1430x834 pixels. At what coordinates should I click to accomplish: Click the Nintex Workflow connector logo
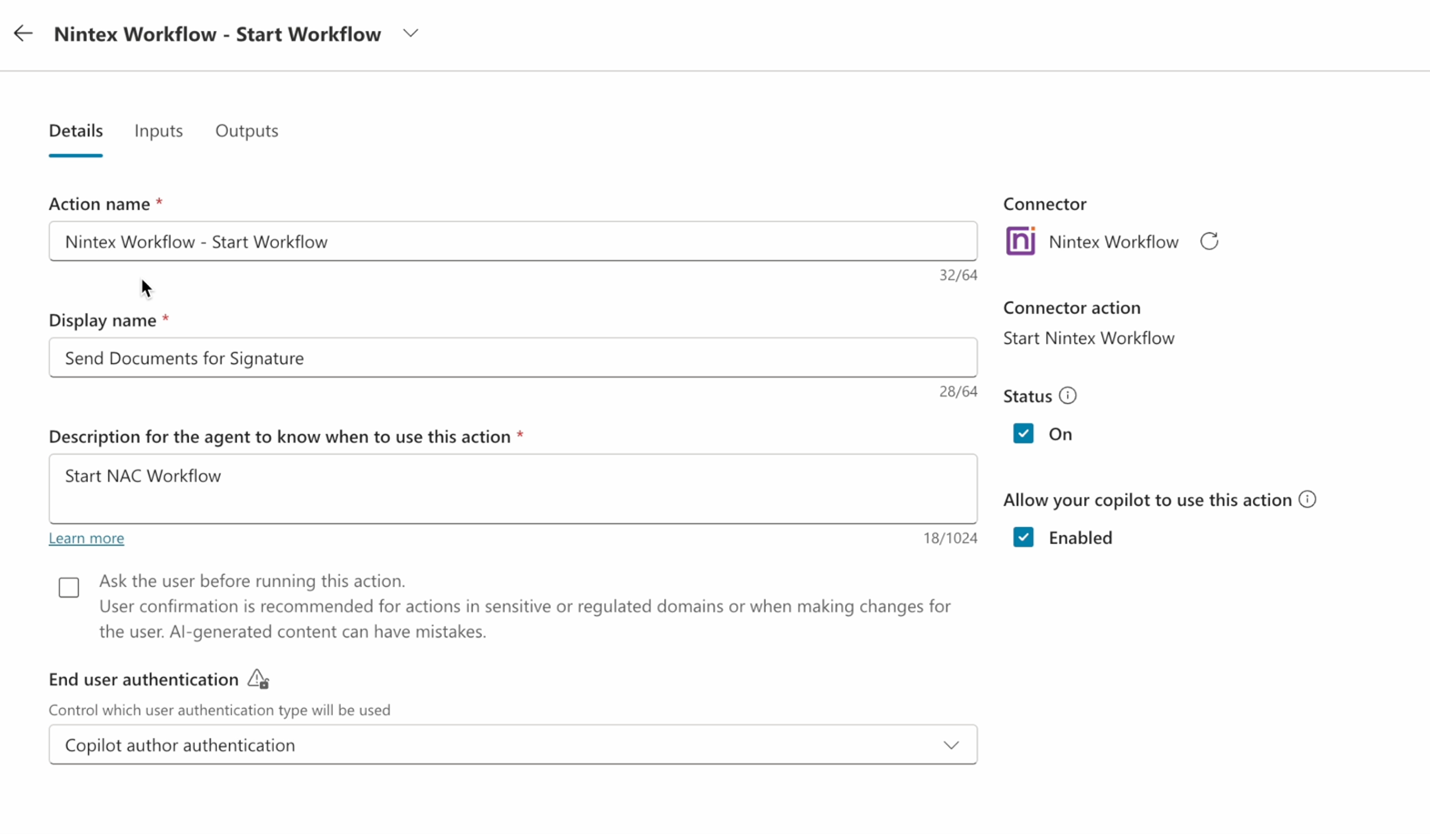click(x=1020, y=241)
